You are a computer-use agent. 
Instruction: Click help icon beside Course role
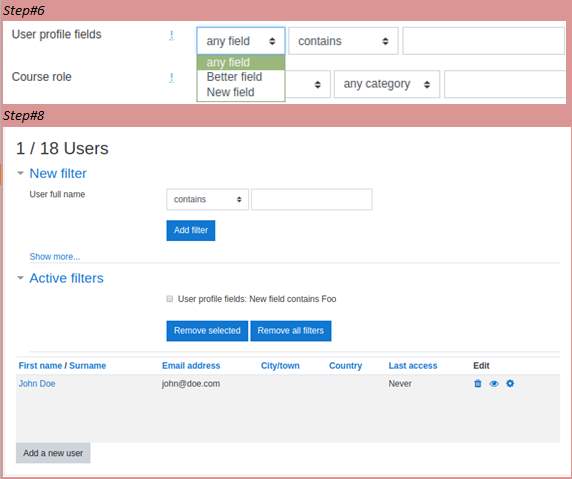pos(171,78)
